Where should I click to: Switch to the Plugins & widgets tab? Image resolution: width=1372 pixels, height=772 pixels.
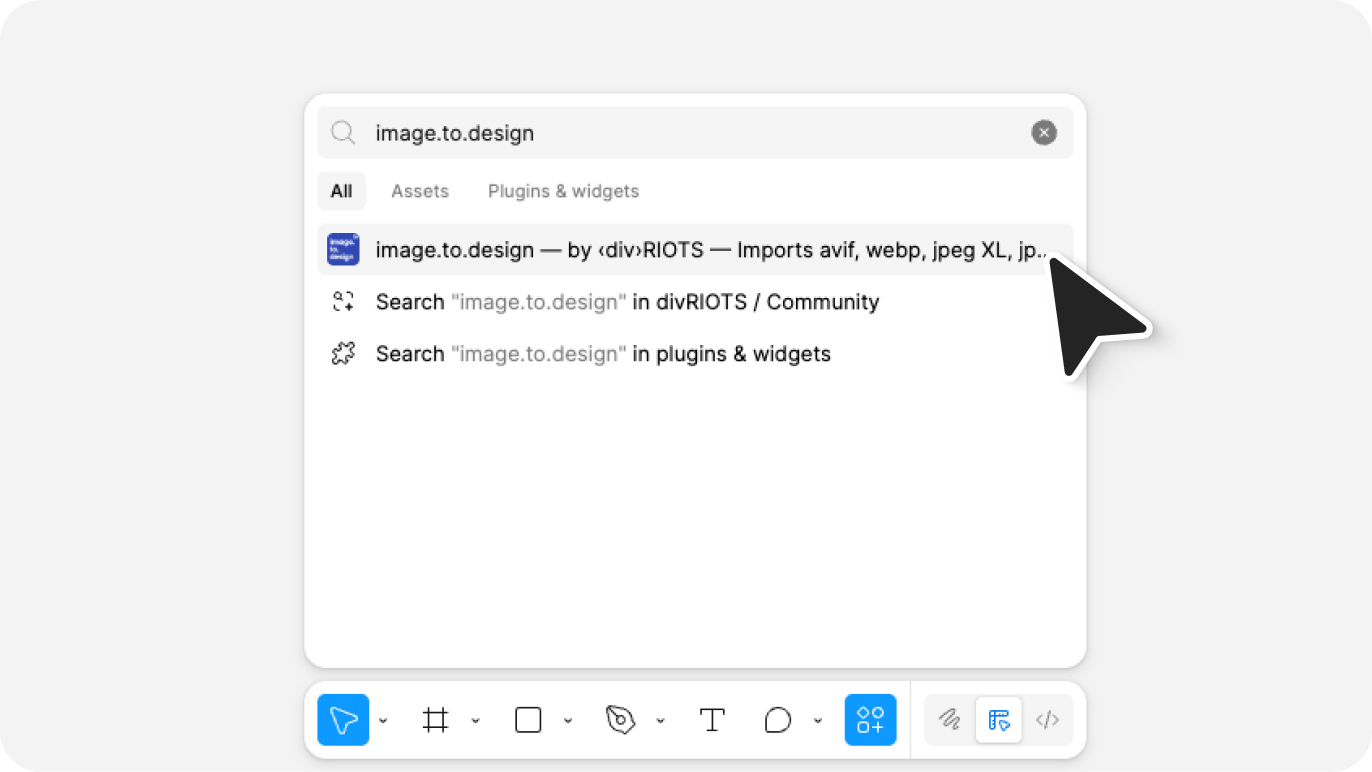[563, 191]
